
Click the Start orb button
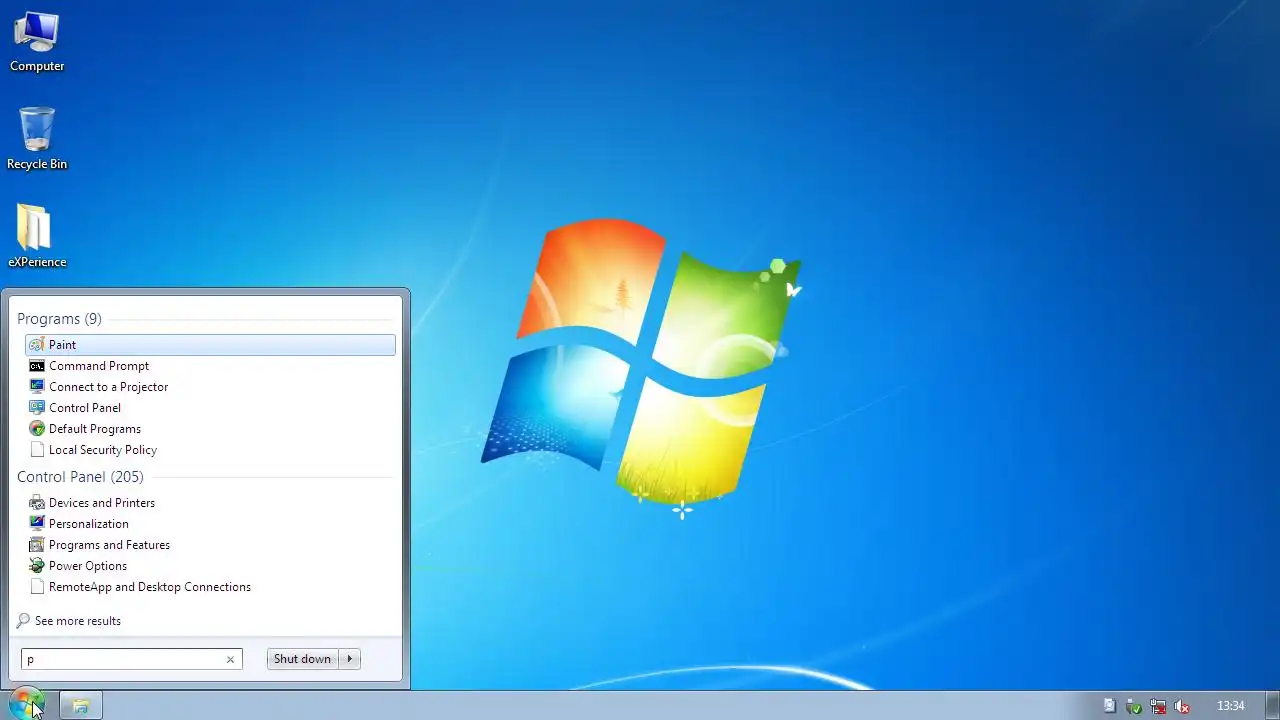27,704
